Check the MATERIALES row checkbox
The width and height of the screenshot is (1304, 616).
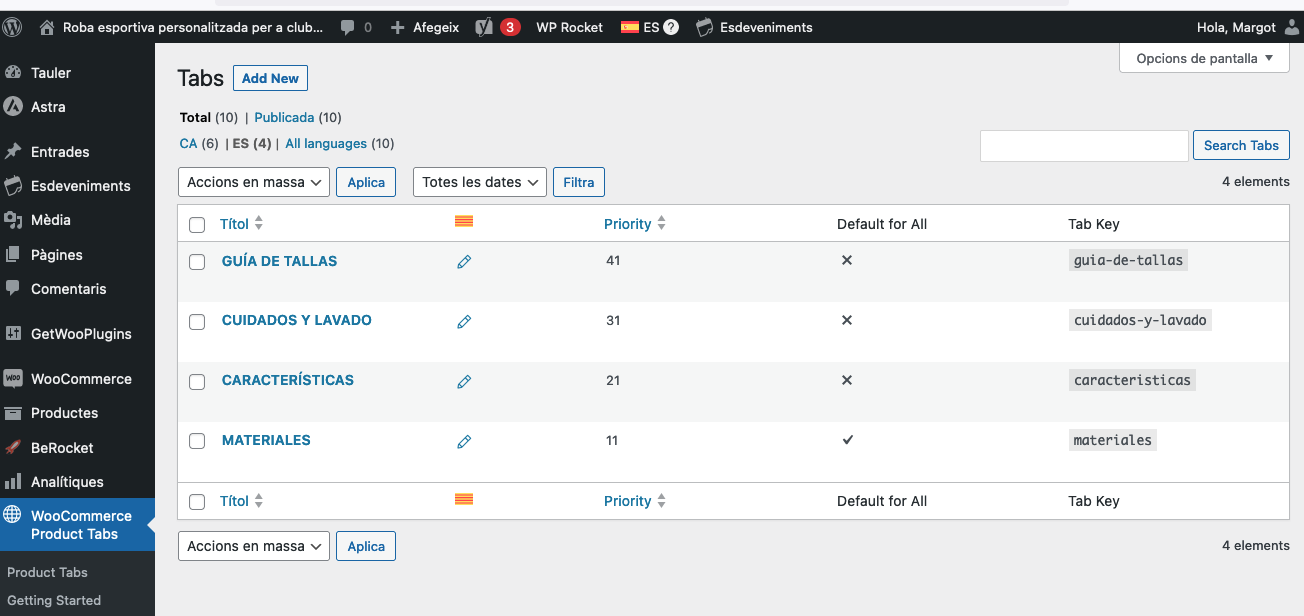click(197, 441)
